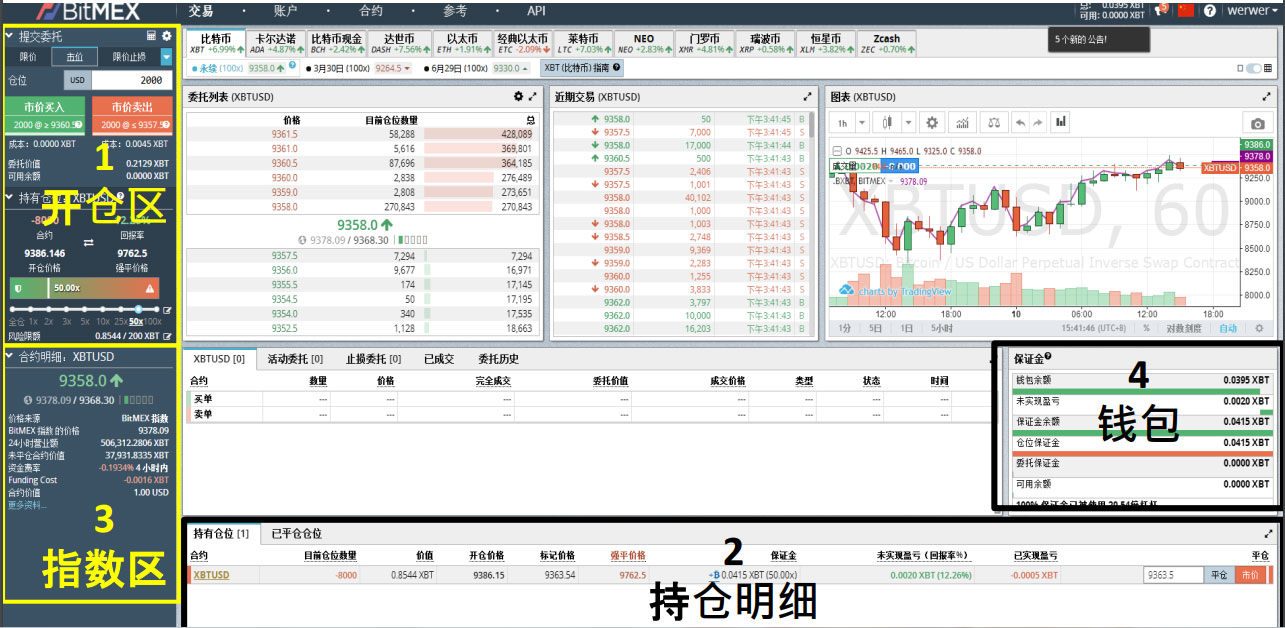Viewport: 1285px width, 628px height.
Task: Click the margin help question icon
Action: click(x=1048, y=357)
